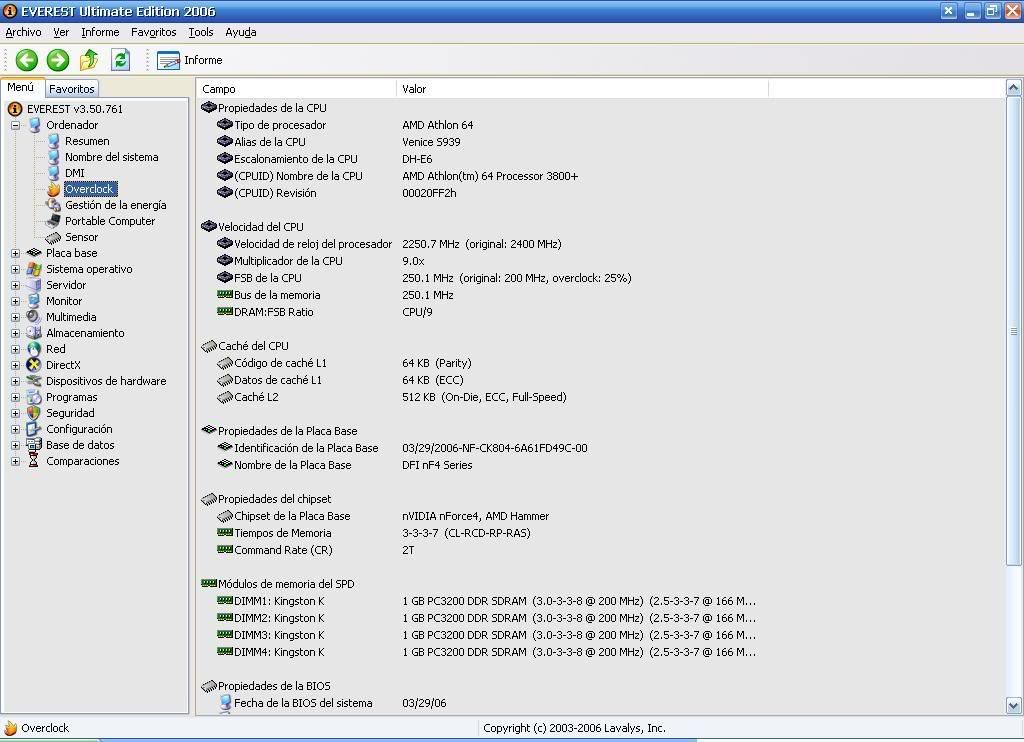Select the DMI tree item
This screenshot has width=1024, height=742.
tap(74, 173)
